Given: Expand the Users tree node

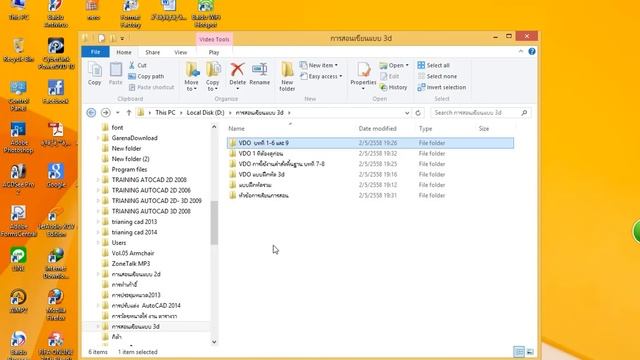Looking at the screenshot, I should [x=98, y=242].
